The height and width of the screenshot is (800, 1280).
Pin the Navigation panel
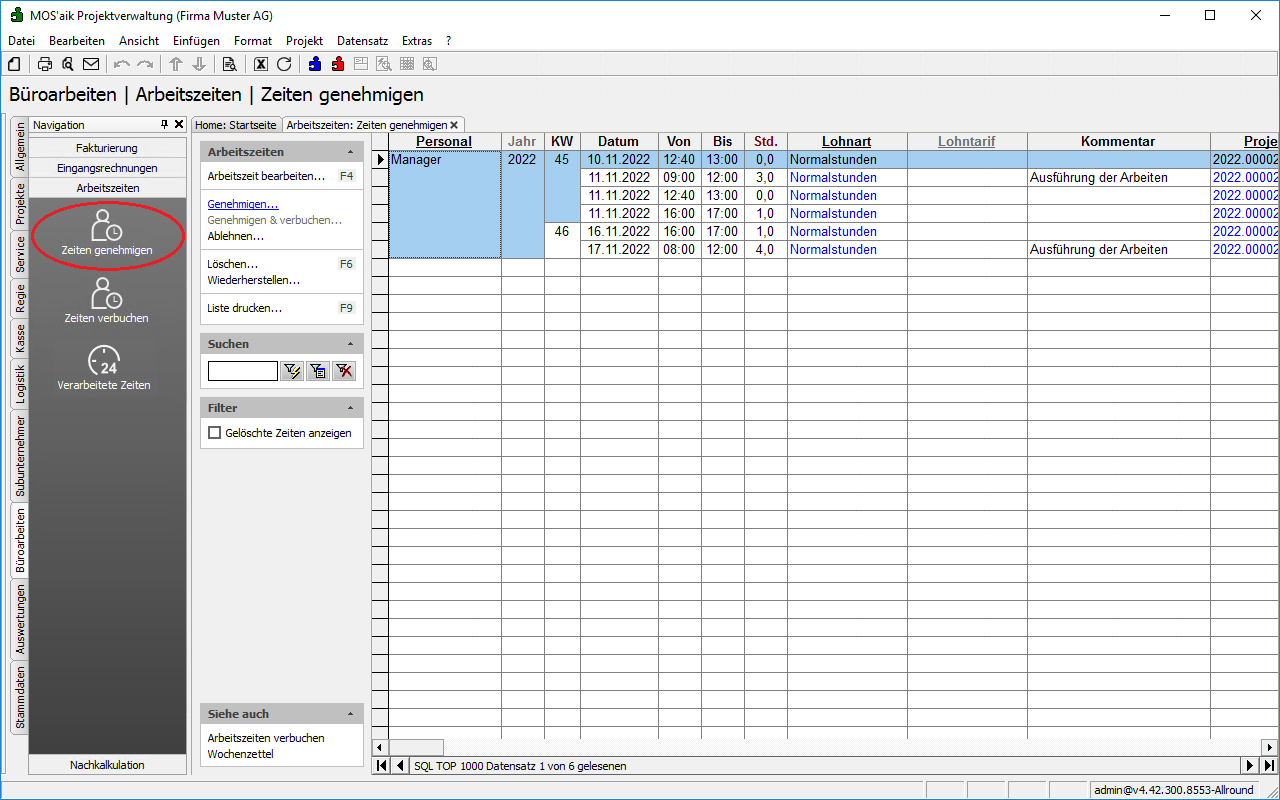pos(165,124)
